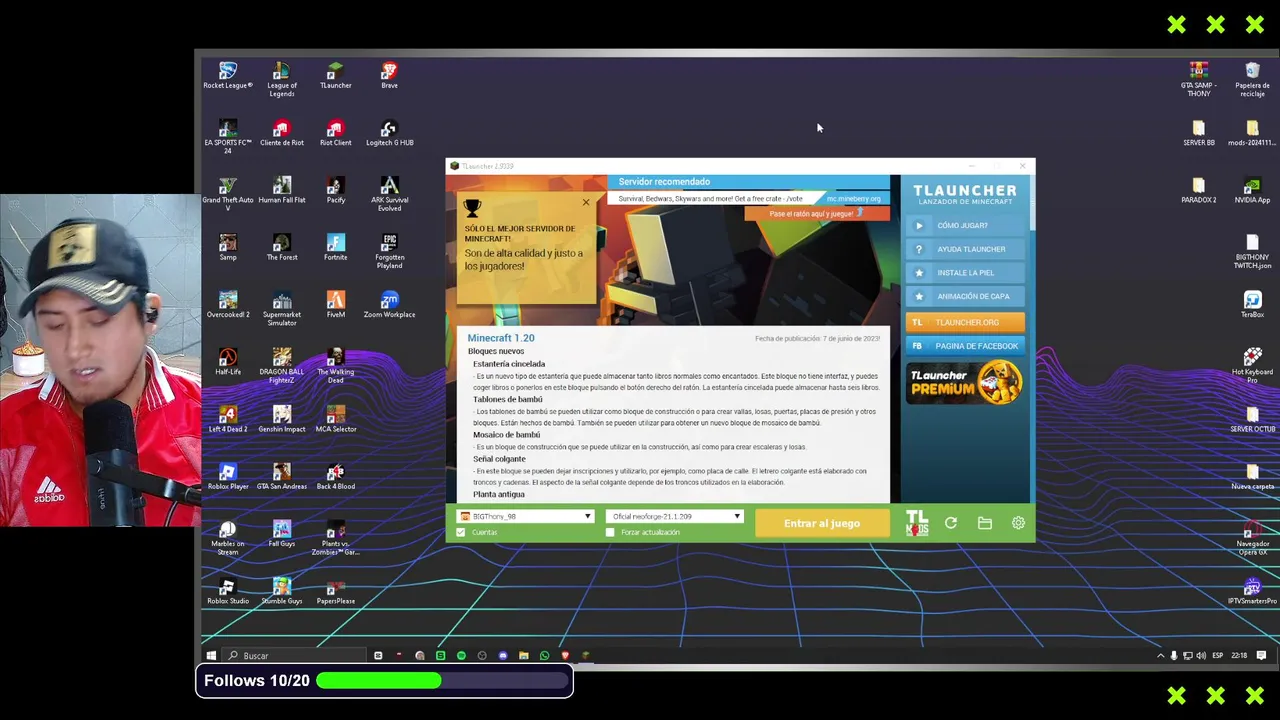The height and width of the screenshot is (720, 1280).
Task: Open Brave browser desktop icon
Action: click(389, 76)
